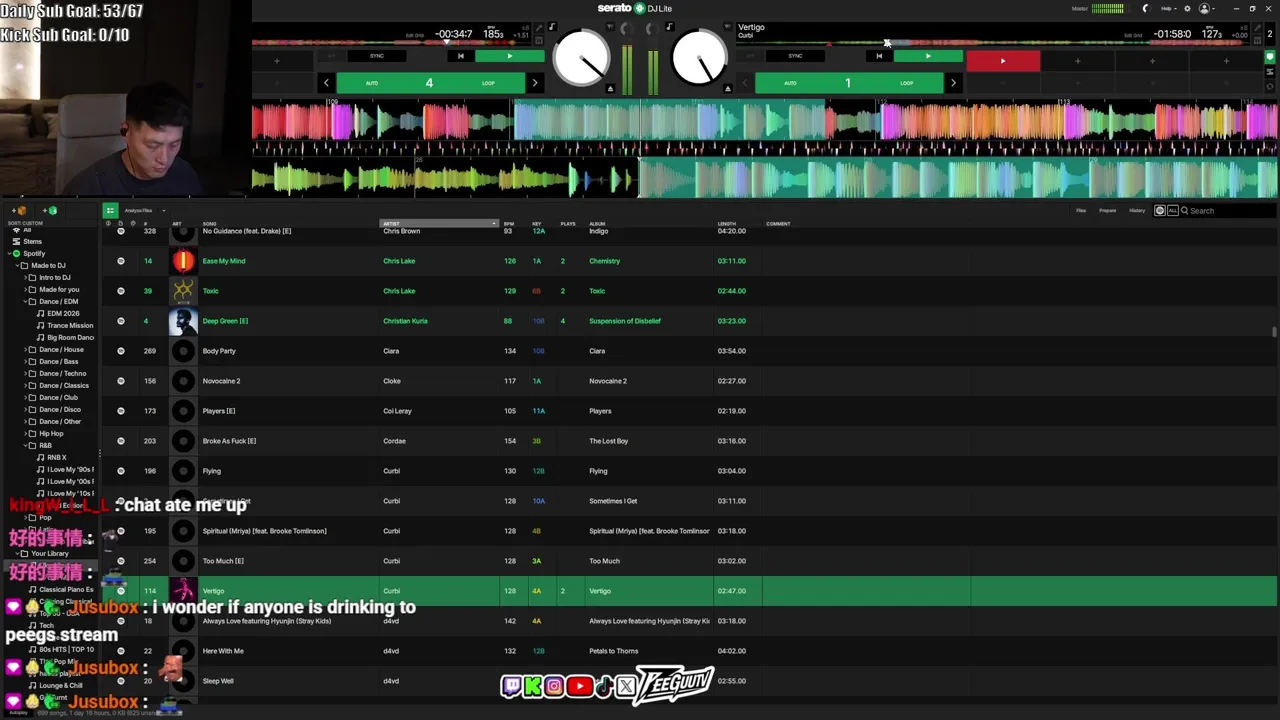The width and height of the screenshot is (1280, 720).
Task: Sort by KEY column header
Action: (x=537, y=223)
